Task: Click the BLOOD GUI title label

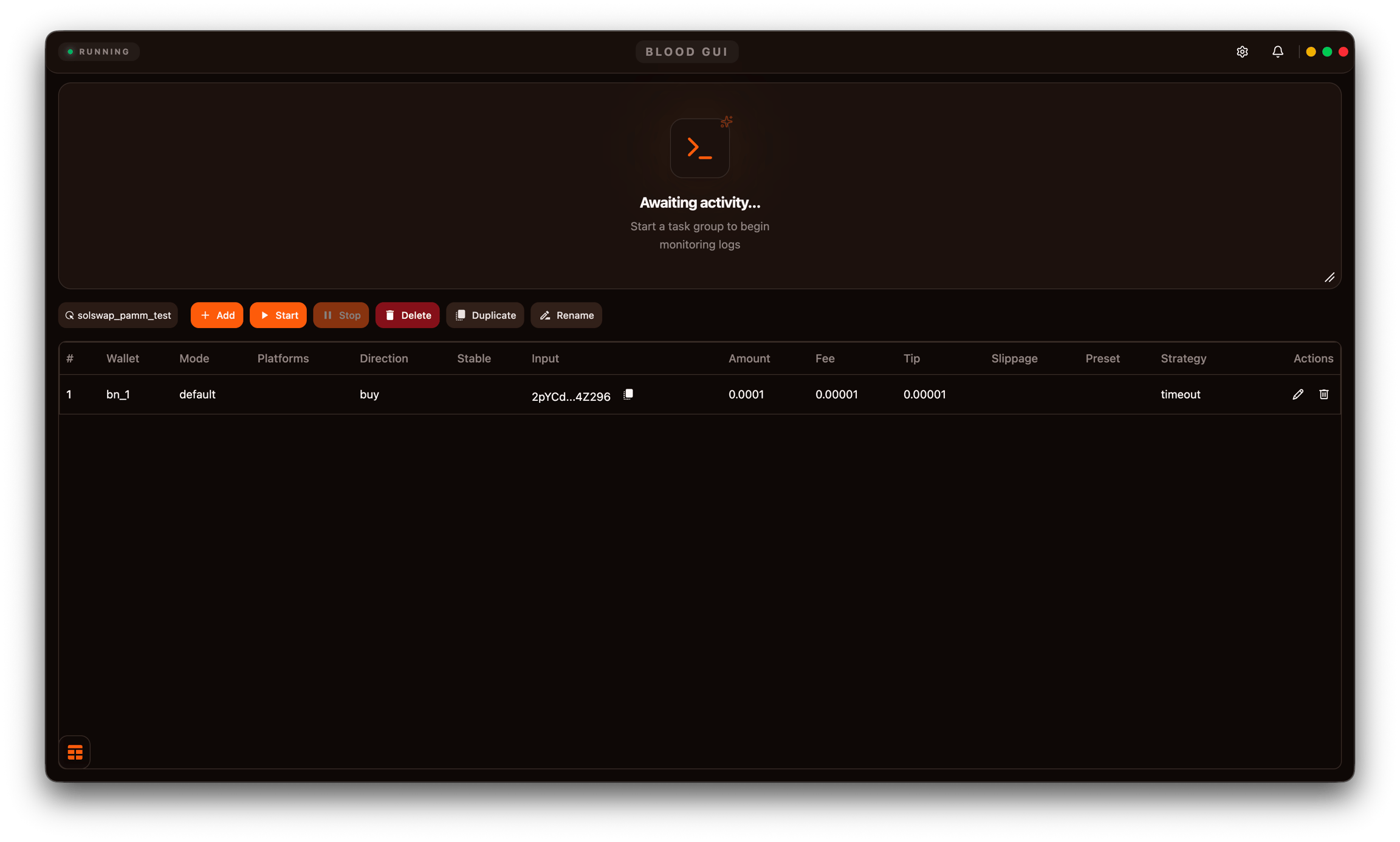Action: point(687,52)
